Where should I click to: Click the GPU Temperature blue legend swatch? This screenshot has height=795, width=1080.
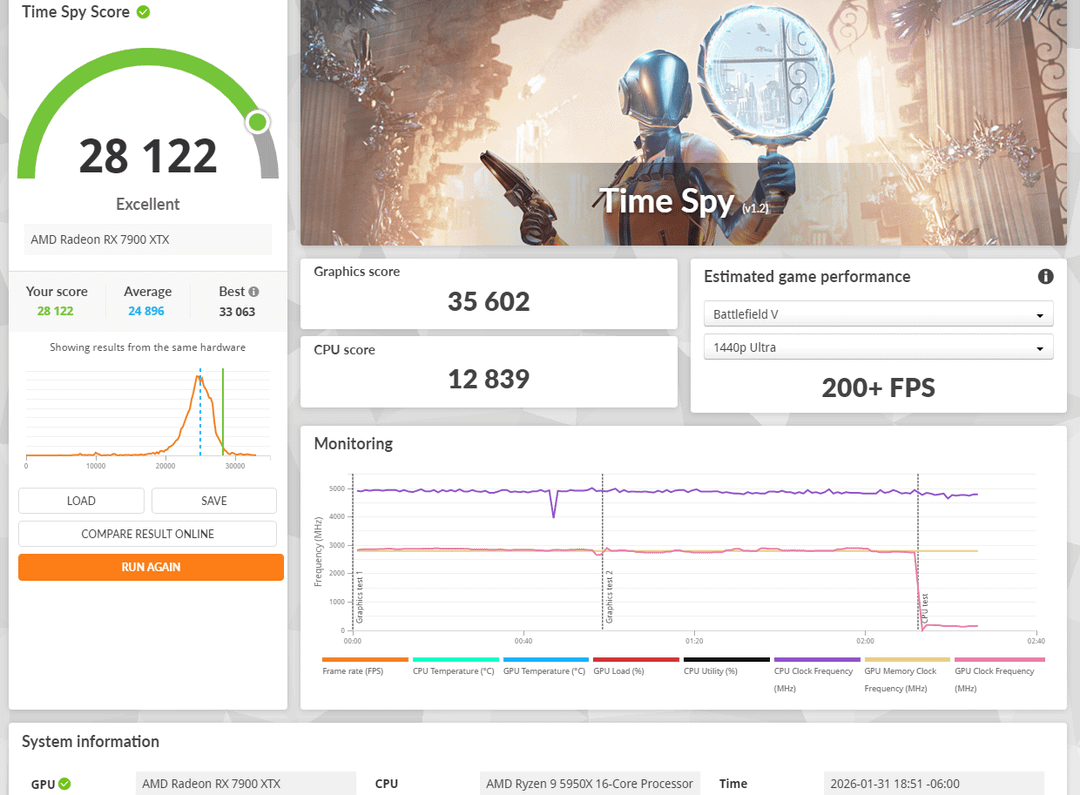pyautogui.click(x=545, y=660)
